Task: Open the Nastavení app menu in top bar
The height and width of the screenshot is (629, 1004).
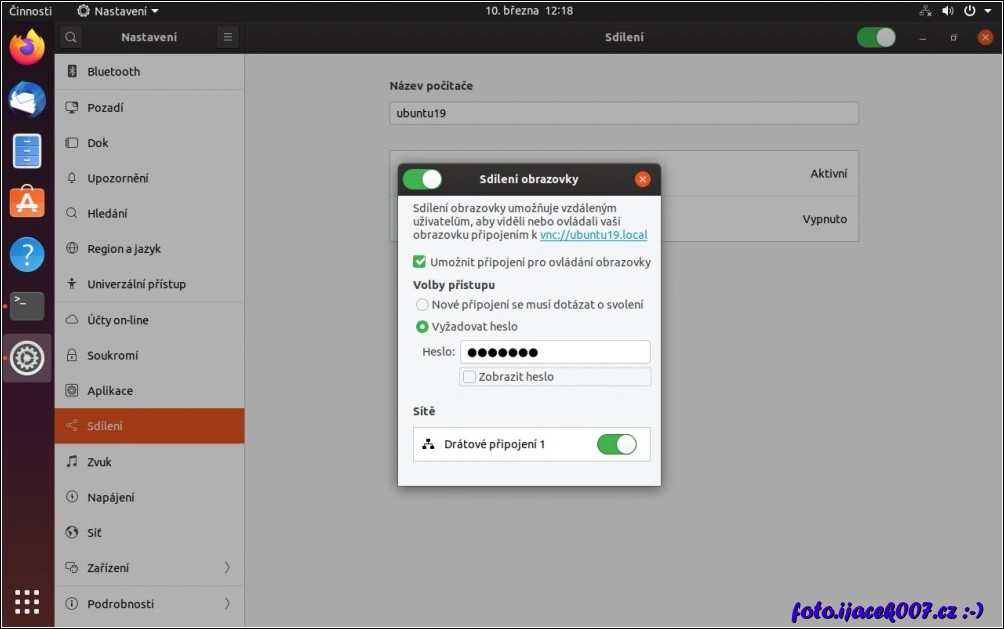Action: [x=118, y=11]
